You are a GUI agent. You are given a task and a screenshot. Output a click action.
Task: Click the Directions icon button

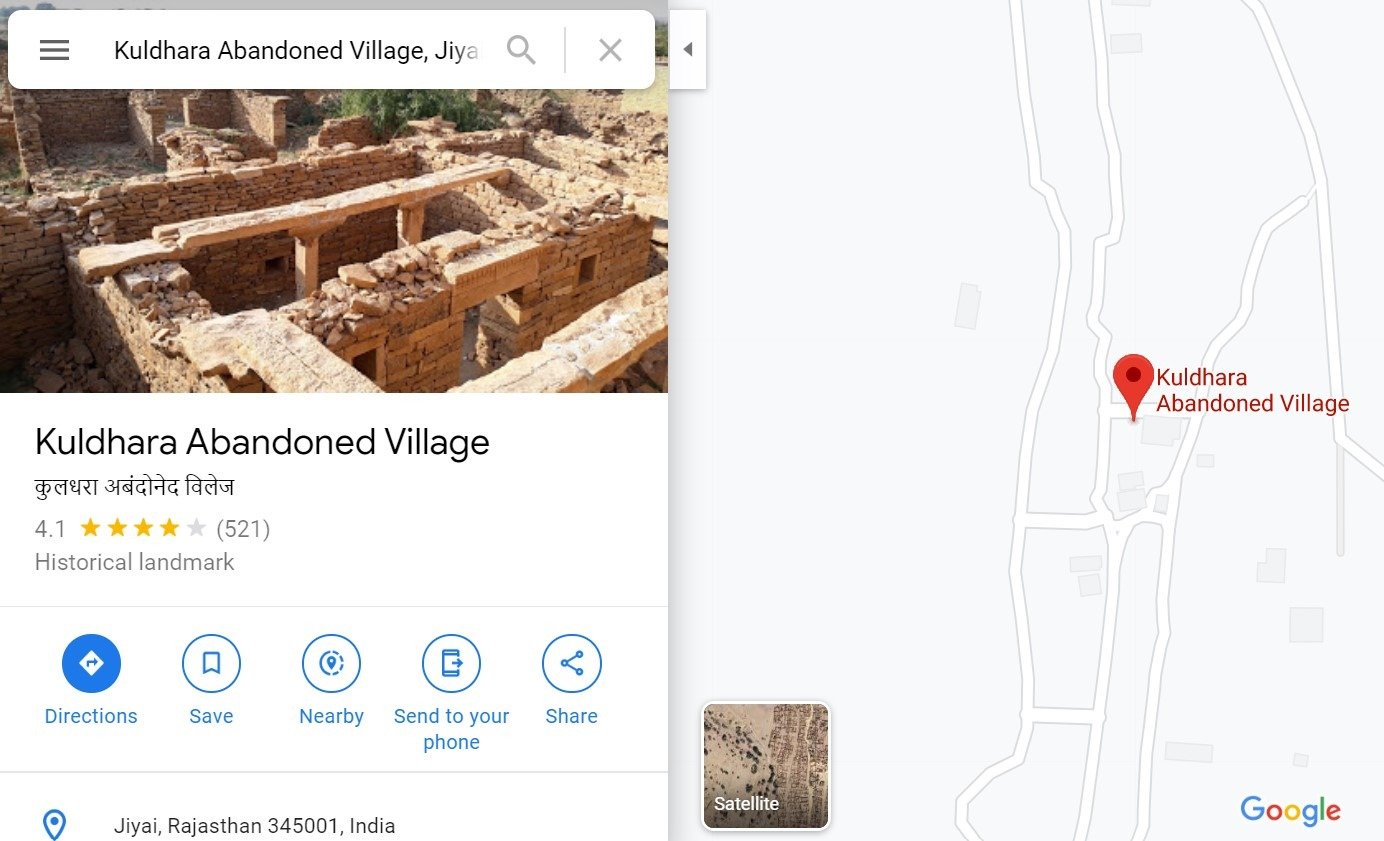[91, 663]
